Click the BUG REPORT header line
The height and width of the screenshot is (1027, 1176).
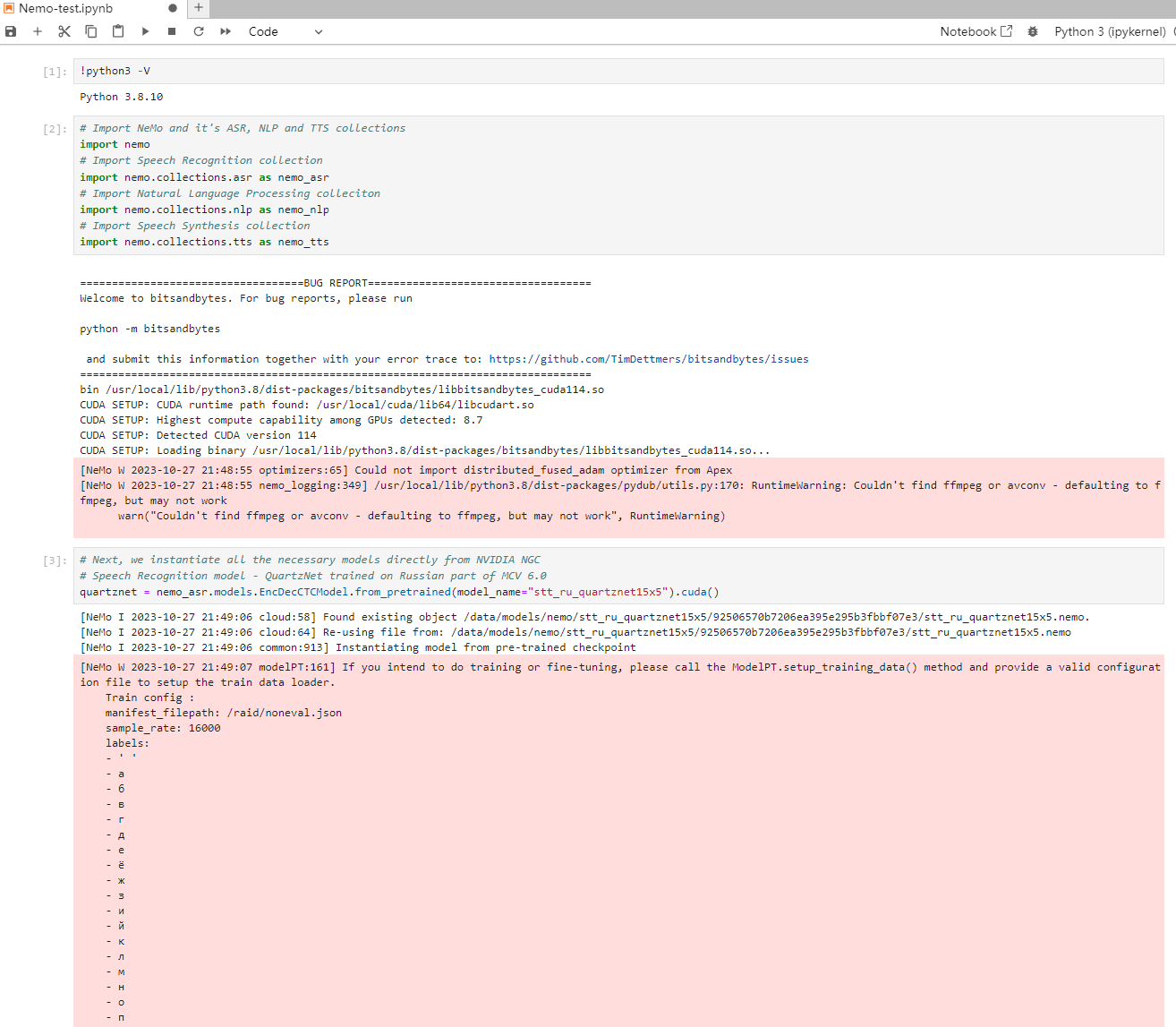coord(336,283)
